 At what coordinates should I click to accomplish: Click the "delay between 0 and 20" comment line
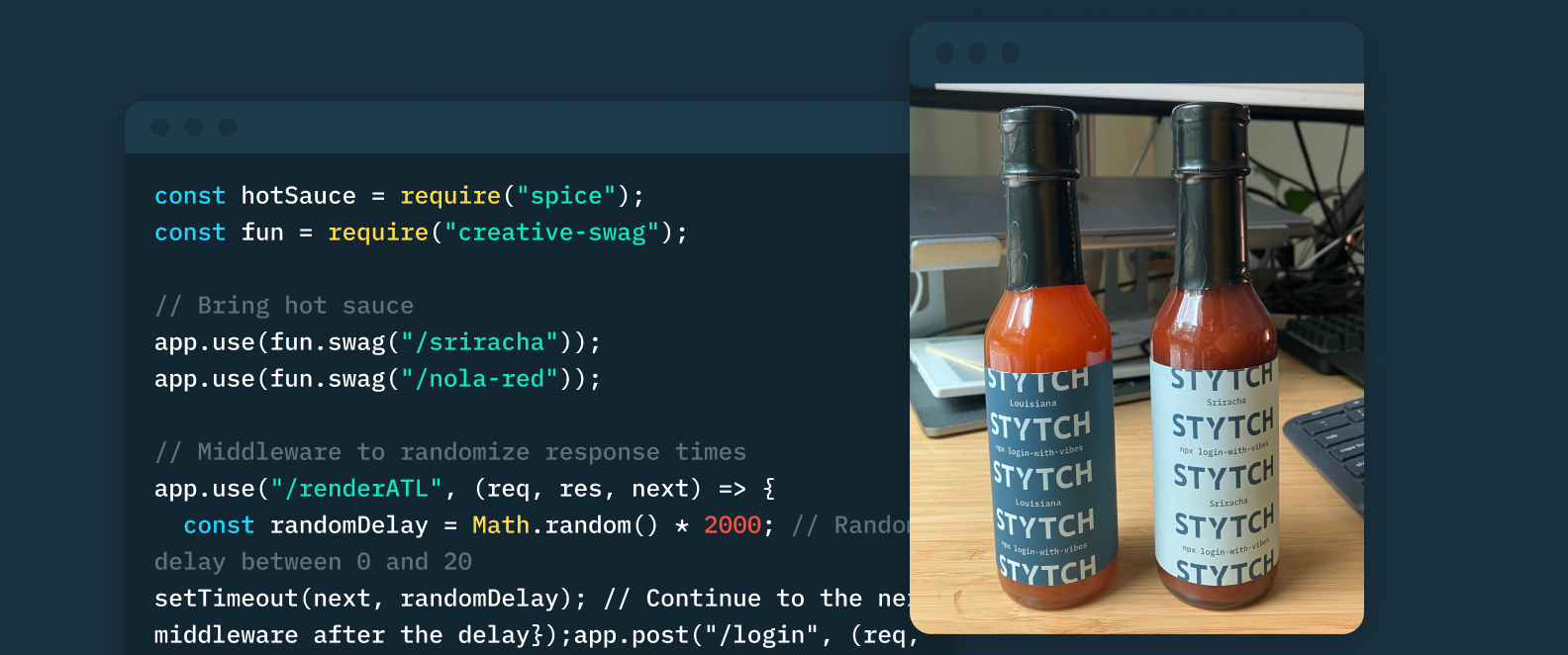coord(313,562)
